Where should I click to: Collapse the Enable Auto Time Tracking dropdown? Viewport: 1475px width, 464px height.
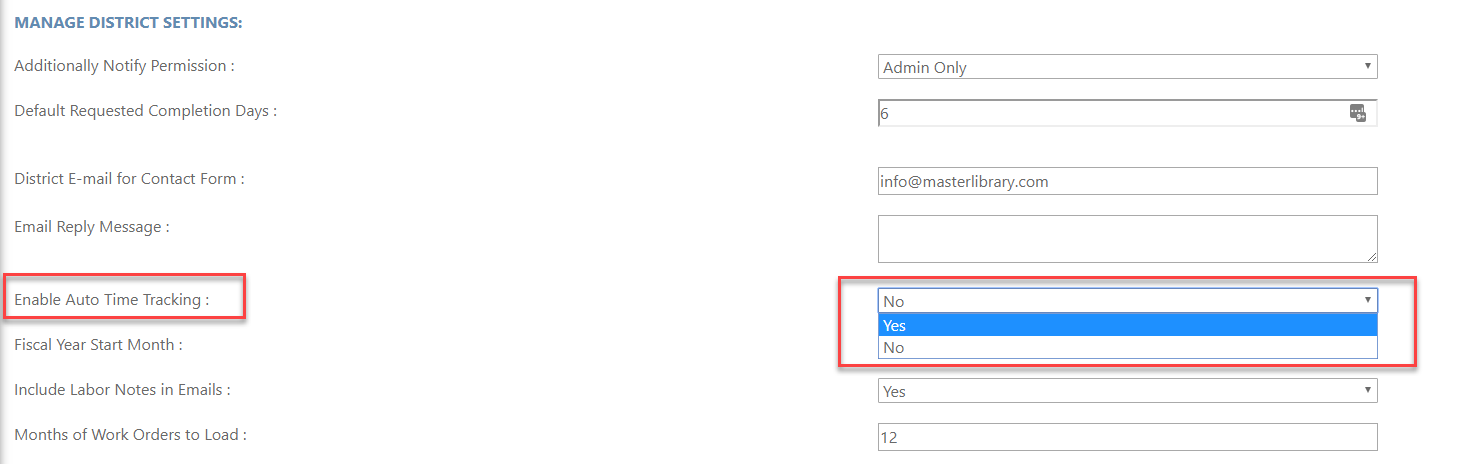(1127, 300)
